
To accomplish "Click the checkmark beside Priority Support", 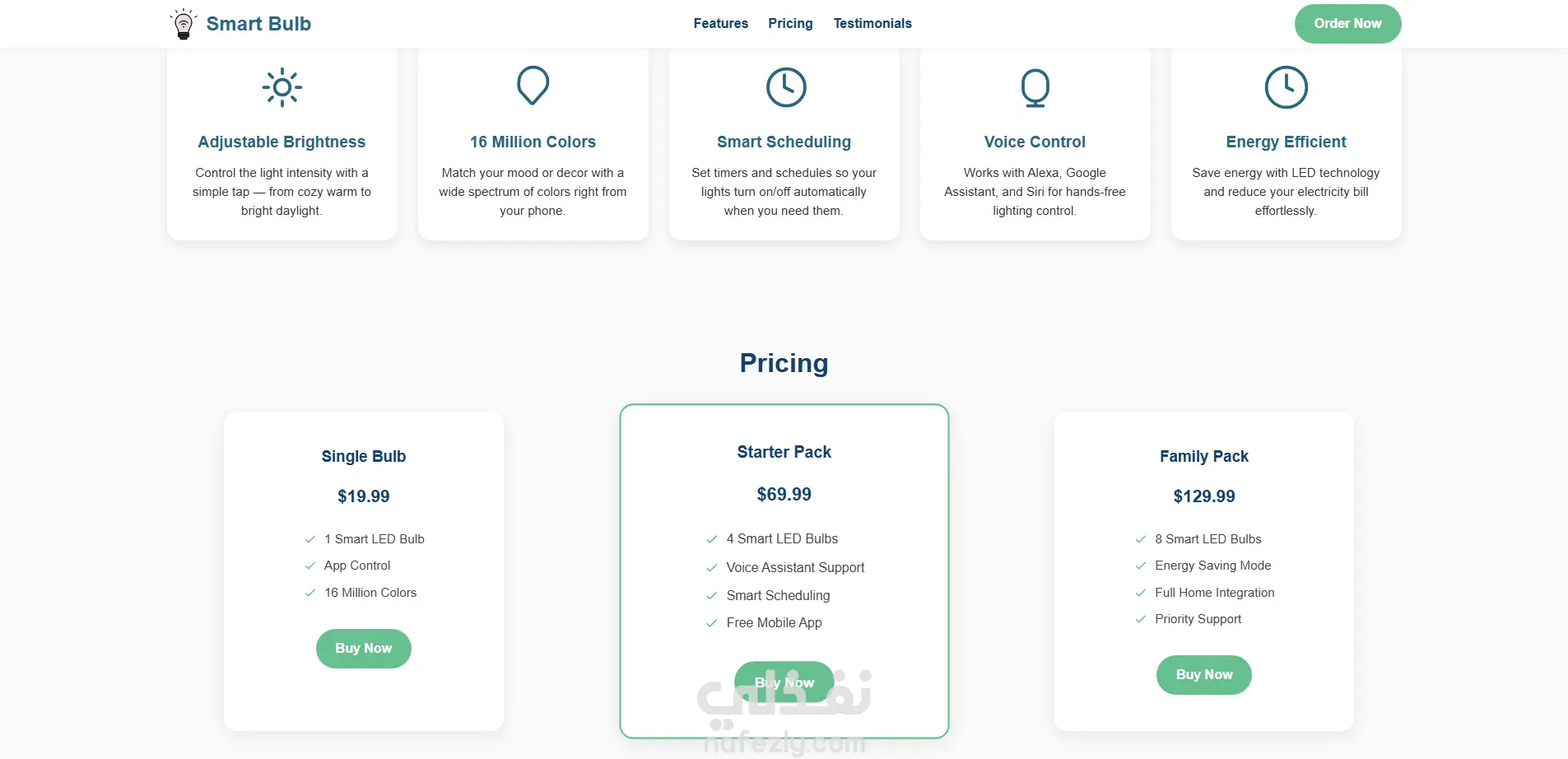I will 1141,620.
